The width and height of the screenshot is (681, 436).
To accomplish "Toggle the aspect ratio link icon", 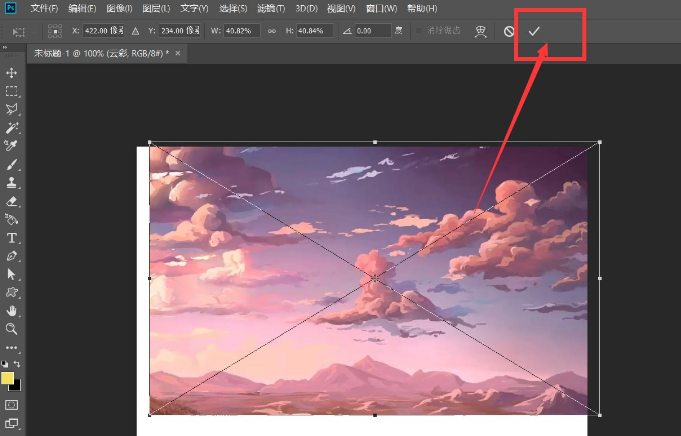I will (272, 31).
